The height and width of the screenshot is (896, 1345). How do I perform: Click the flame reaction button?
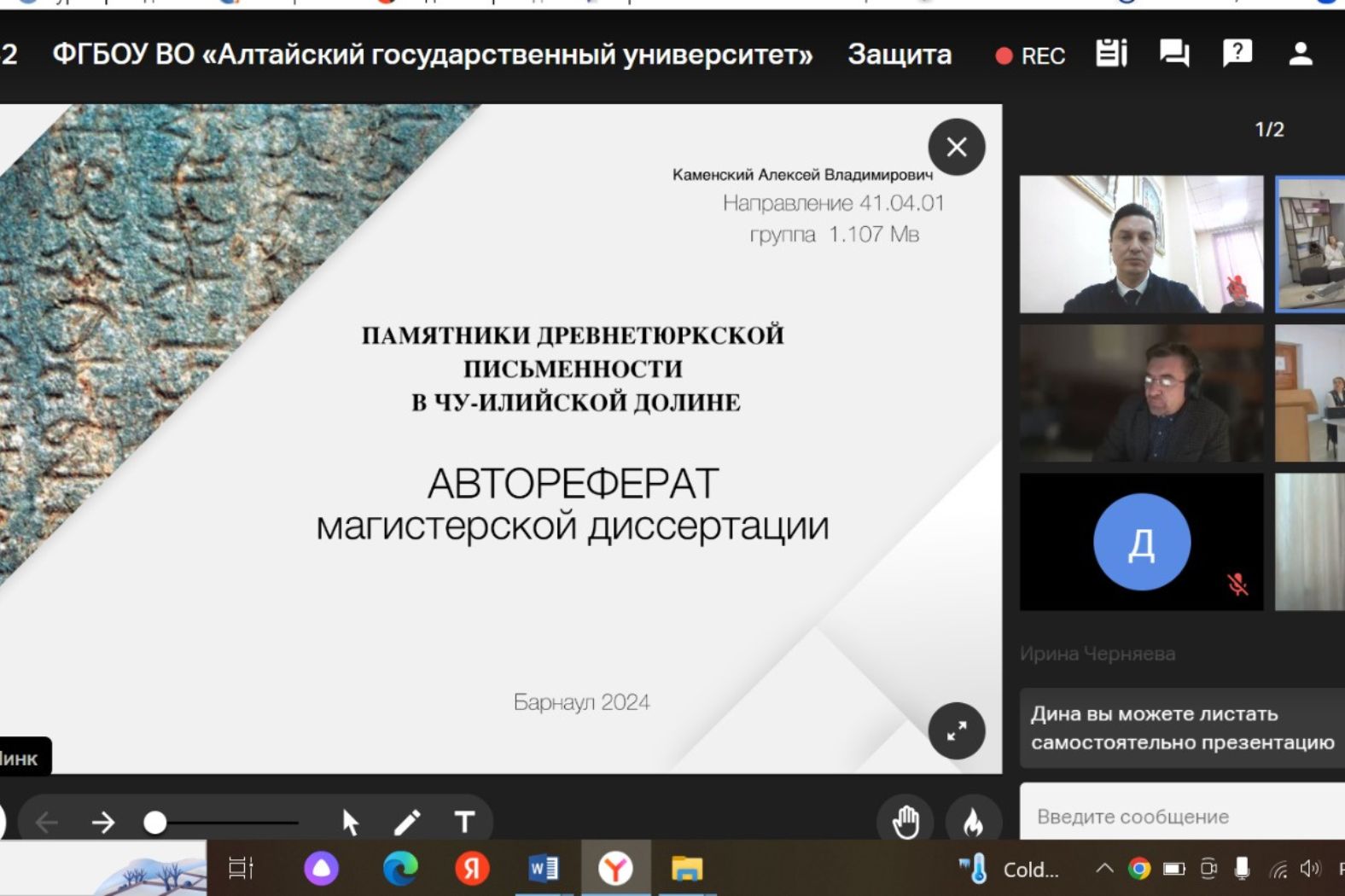[x=973, y=823]
